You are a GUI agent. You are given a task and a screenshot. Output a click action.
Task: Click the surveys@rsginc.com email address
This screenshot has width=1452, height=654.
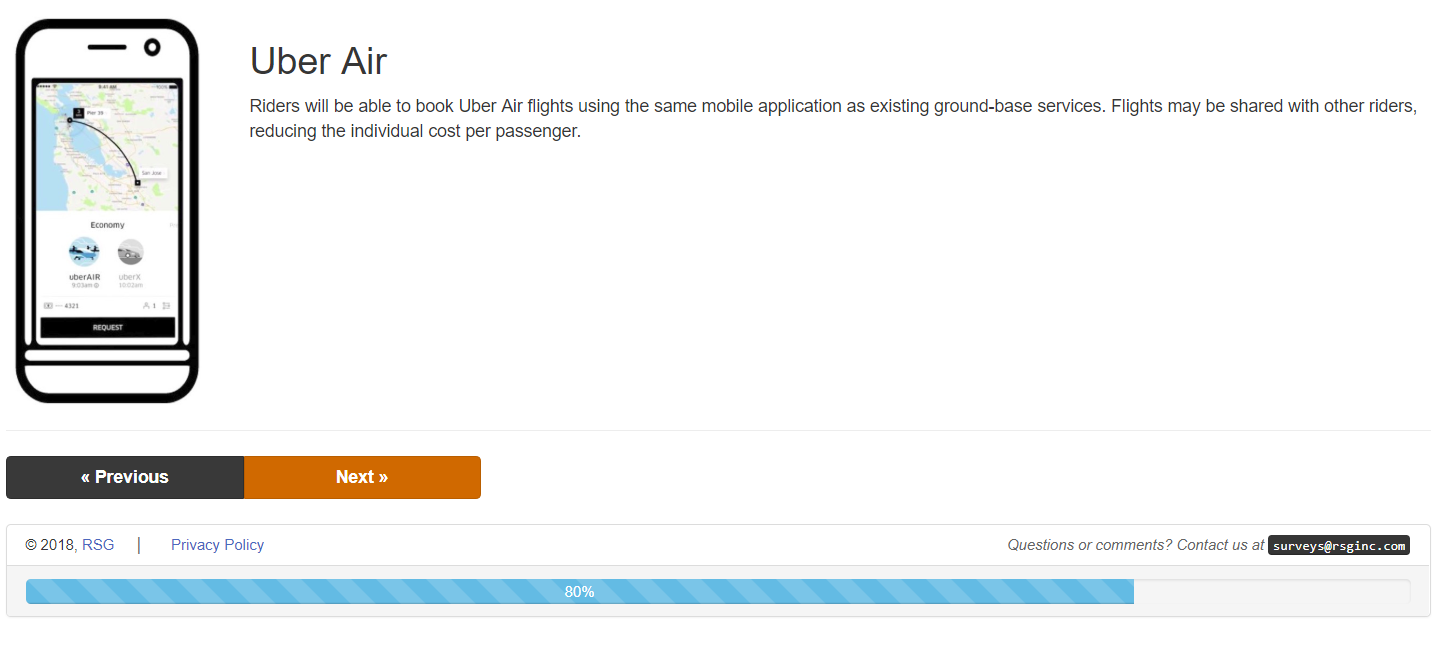click(x=1338, y=545)
